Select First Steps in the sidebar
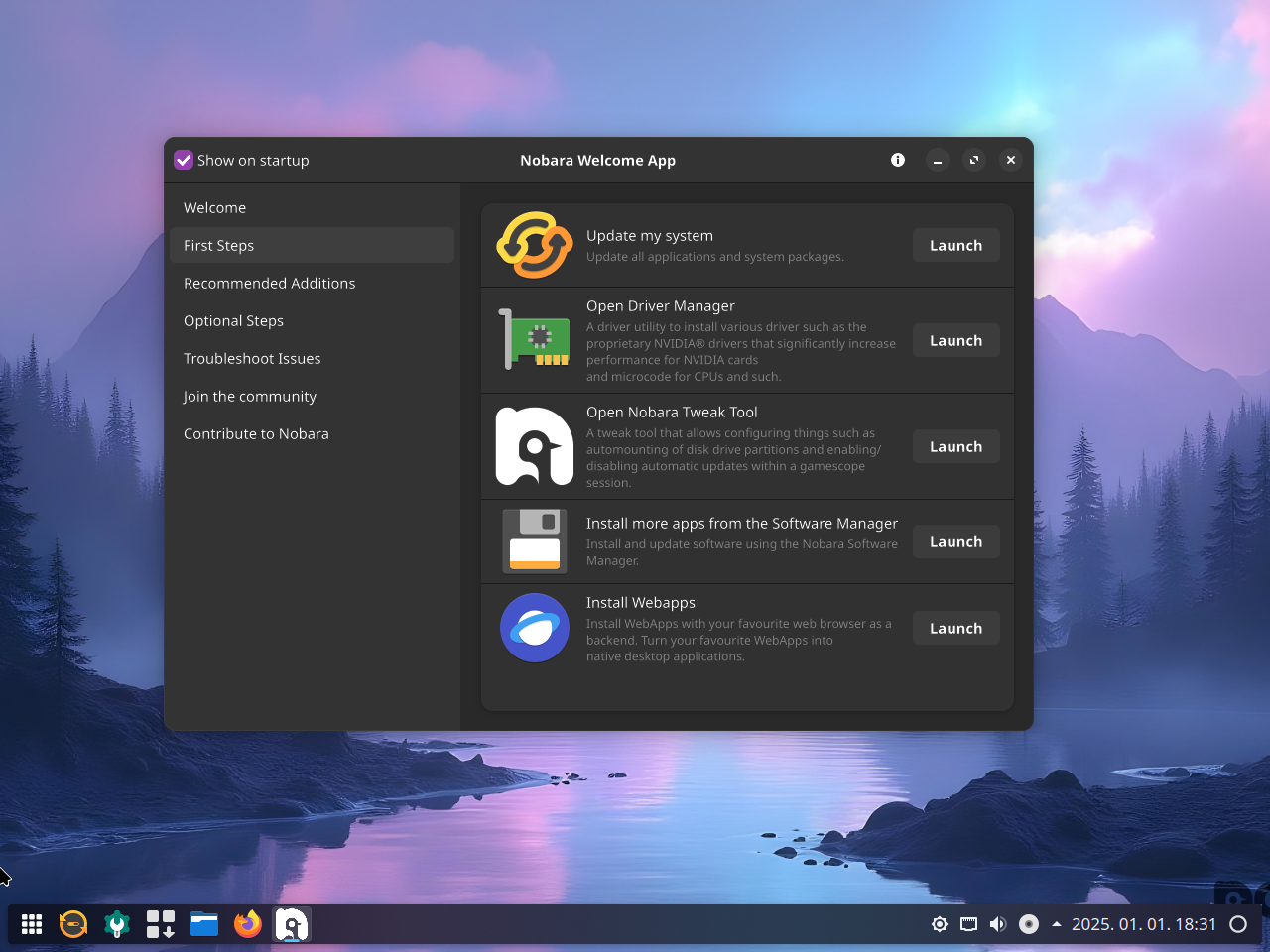Screen dimensions: 1270x952 (x=312, y=245)
